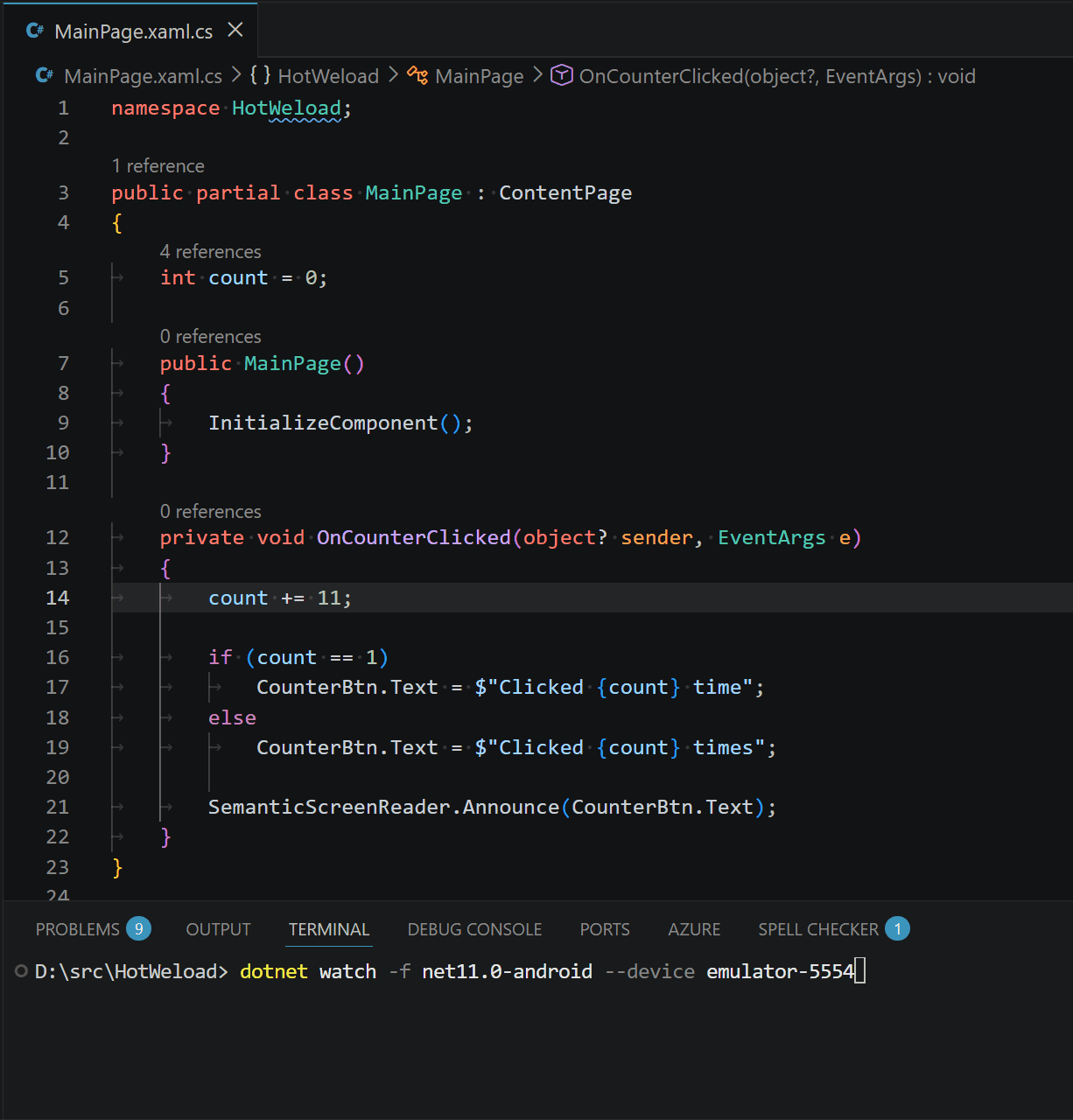Viewport: 1073px width, 1120px height.
Task: Click 'SemanticScreenReader' on line 21
Action: (x=329, y=807)
